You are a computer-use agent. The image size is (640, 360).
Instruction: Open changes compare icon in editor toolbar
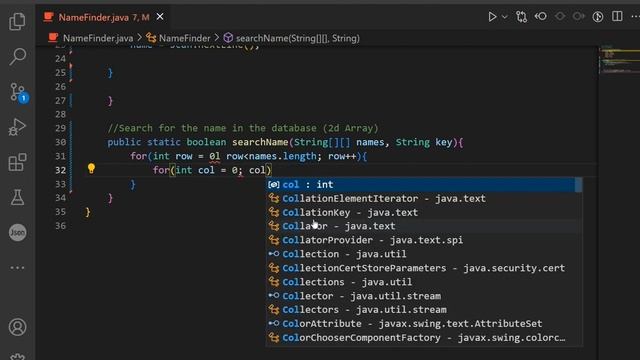[521, 17]
